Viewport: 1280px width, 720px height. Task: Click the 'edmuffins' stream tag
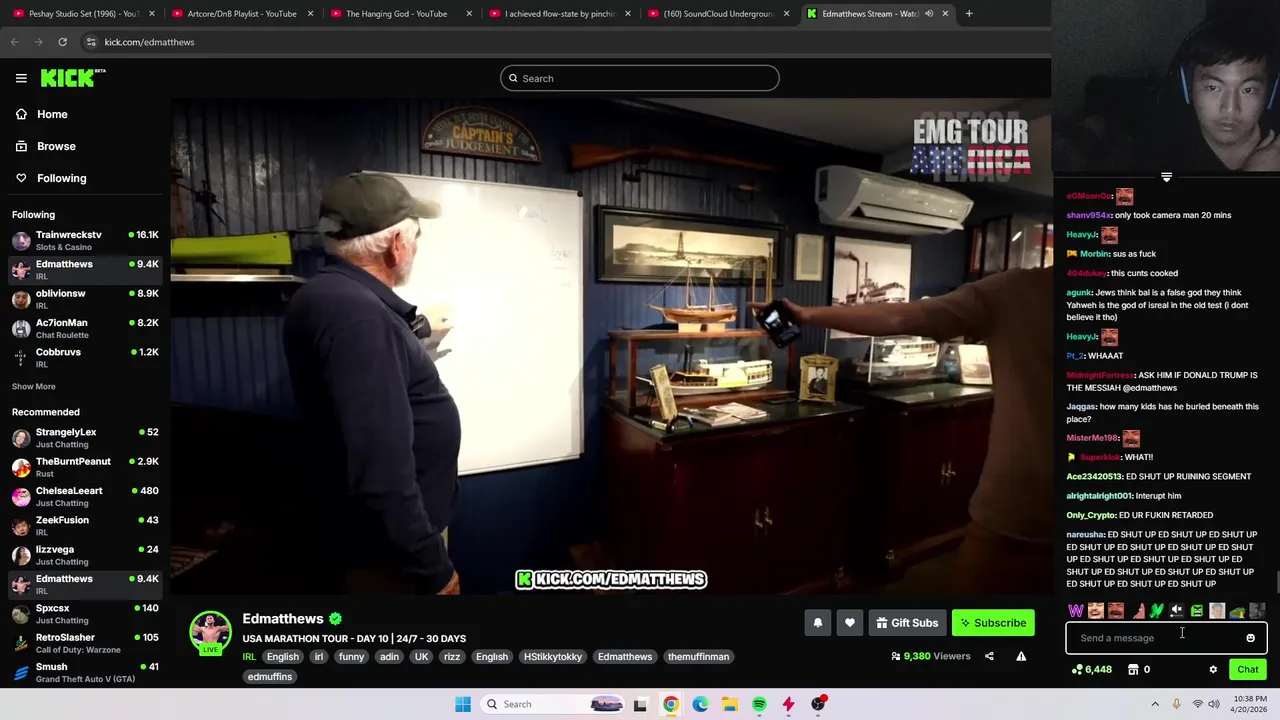point(269,677)
